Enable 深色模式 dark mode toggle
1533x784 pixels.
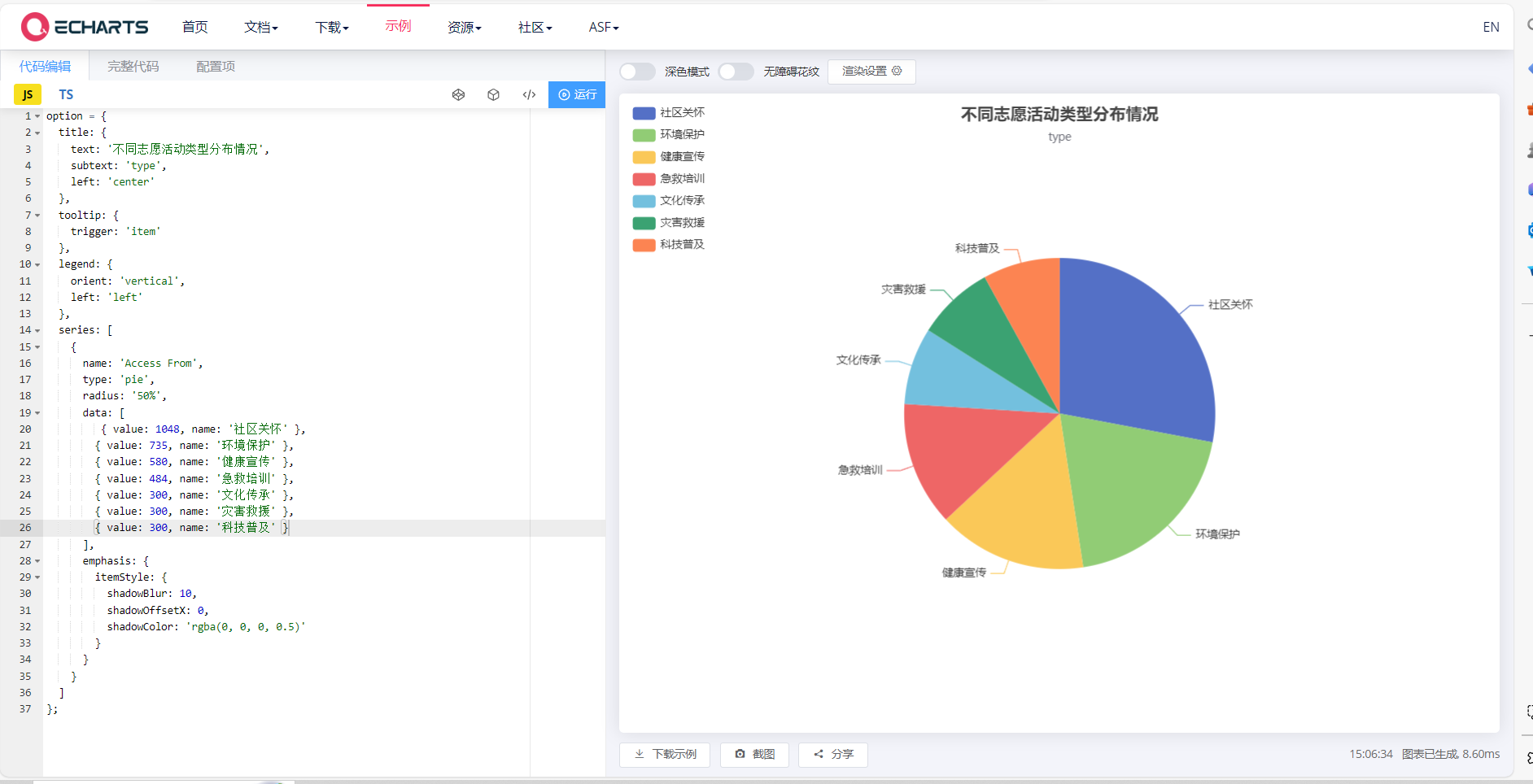tap(637, 72)
